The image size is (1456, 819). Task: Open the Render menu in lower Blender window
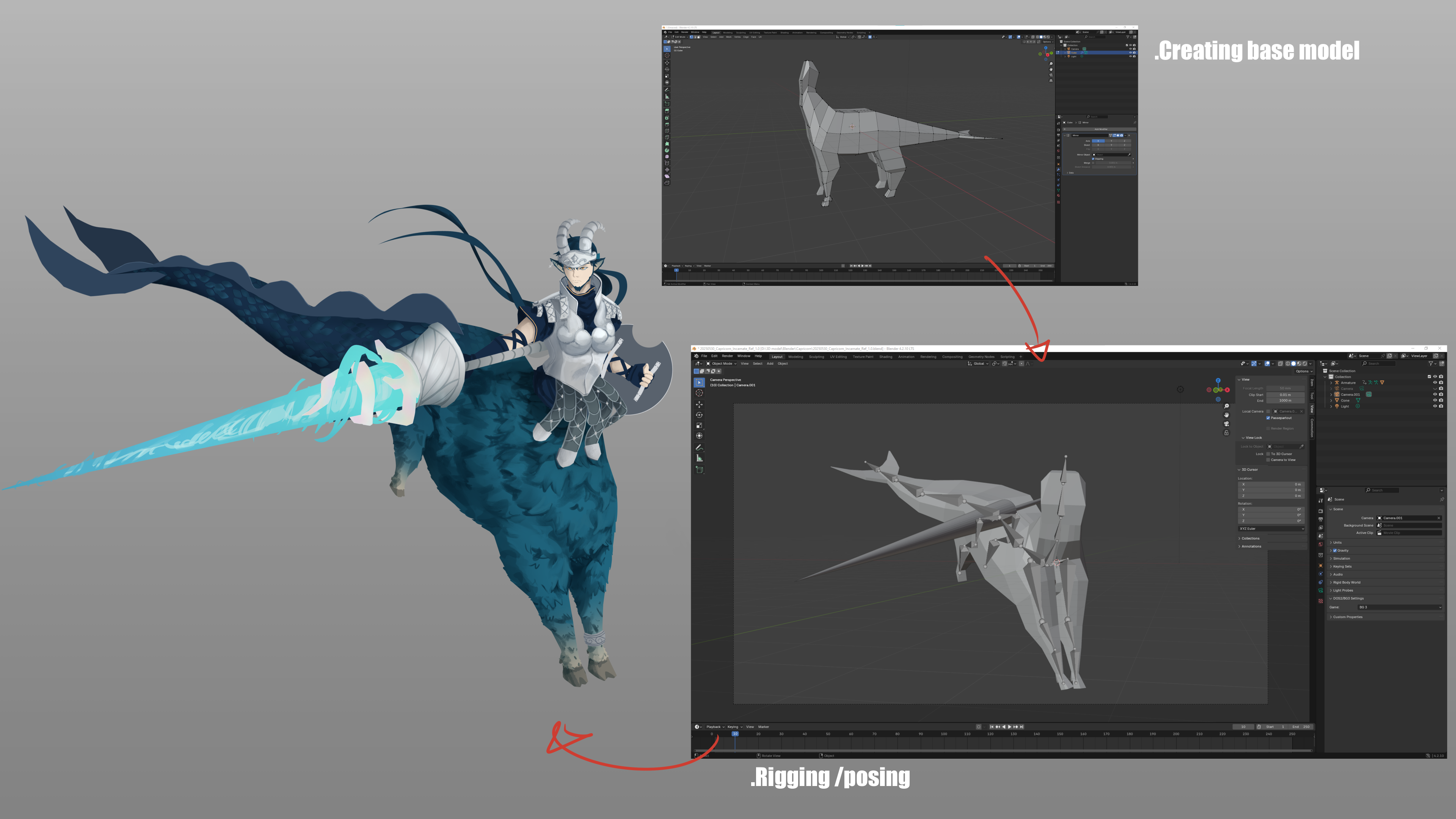point(728,356)
